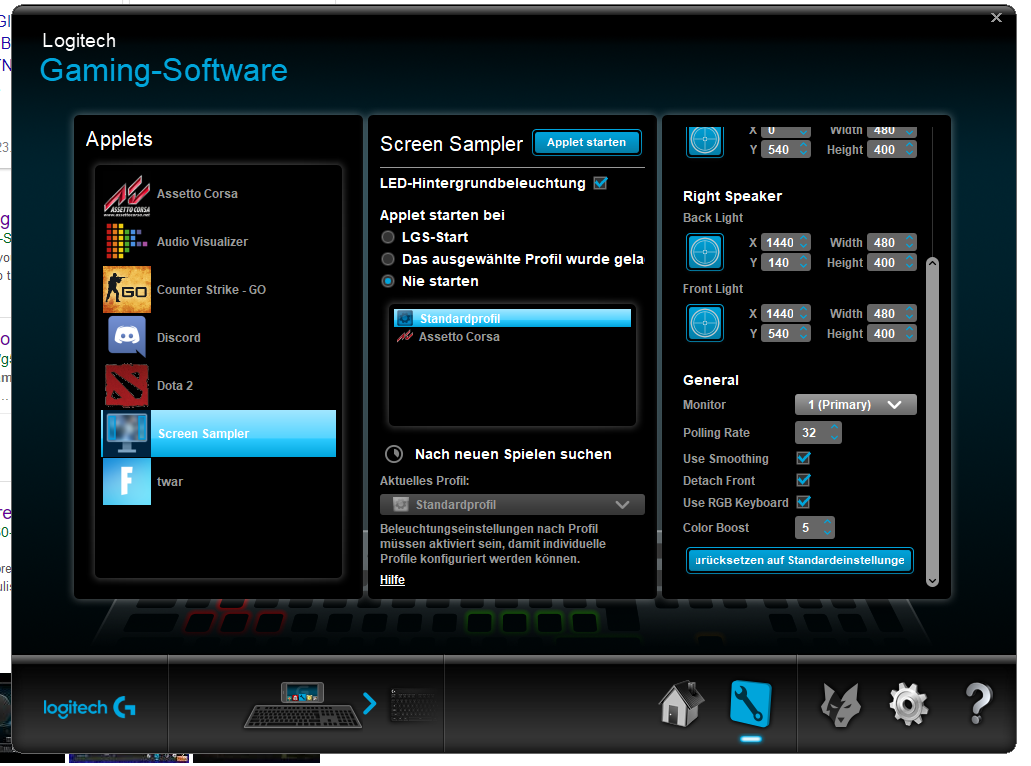Screen dimensions: 1031x766
Task: Click Front Light X value 1440 field
Action: (x=780, y=314)
